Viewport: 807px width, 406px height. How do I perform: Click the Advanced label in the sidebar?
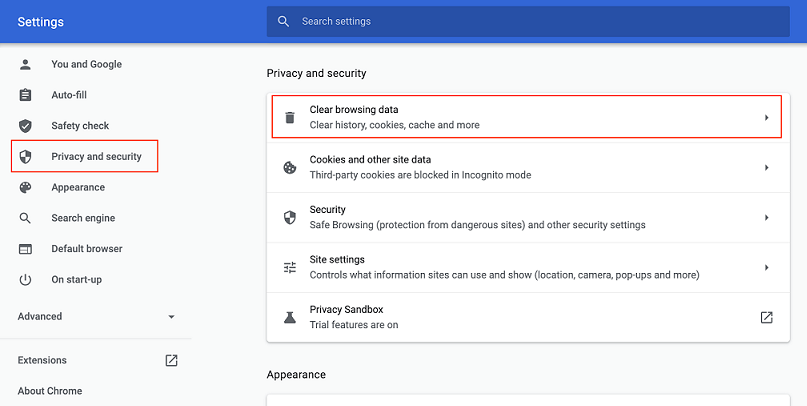tap(40, 316)
